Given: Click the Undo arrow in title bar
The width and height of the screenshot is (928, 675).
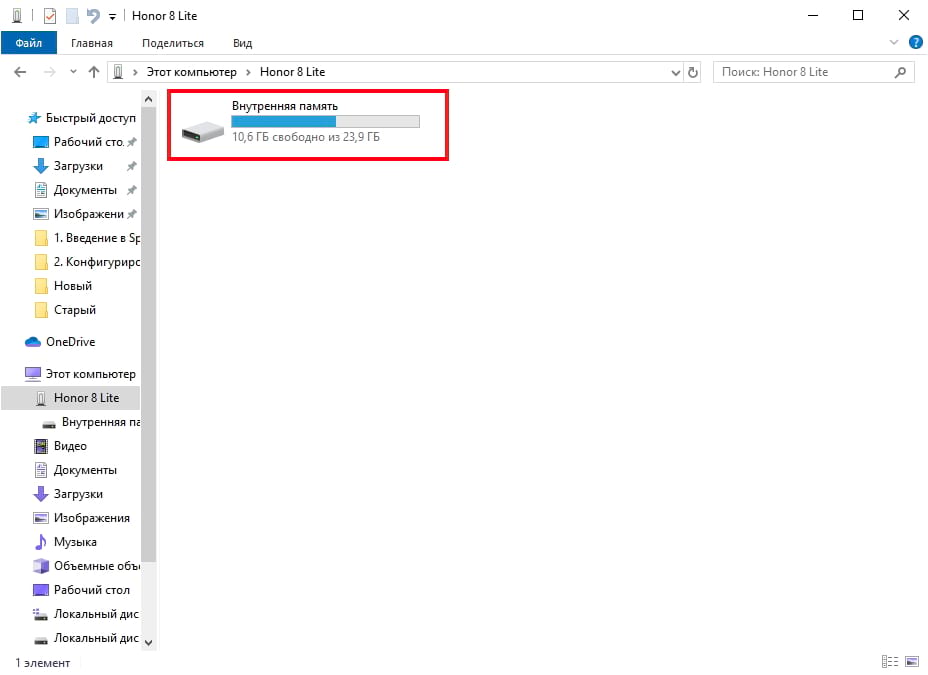Looking at the screenshot, I should coord(93,16).
